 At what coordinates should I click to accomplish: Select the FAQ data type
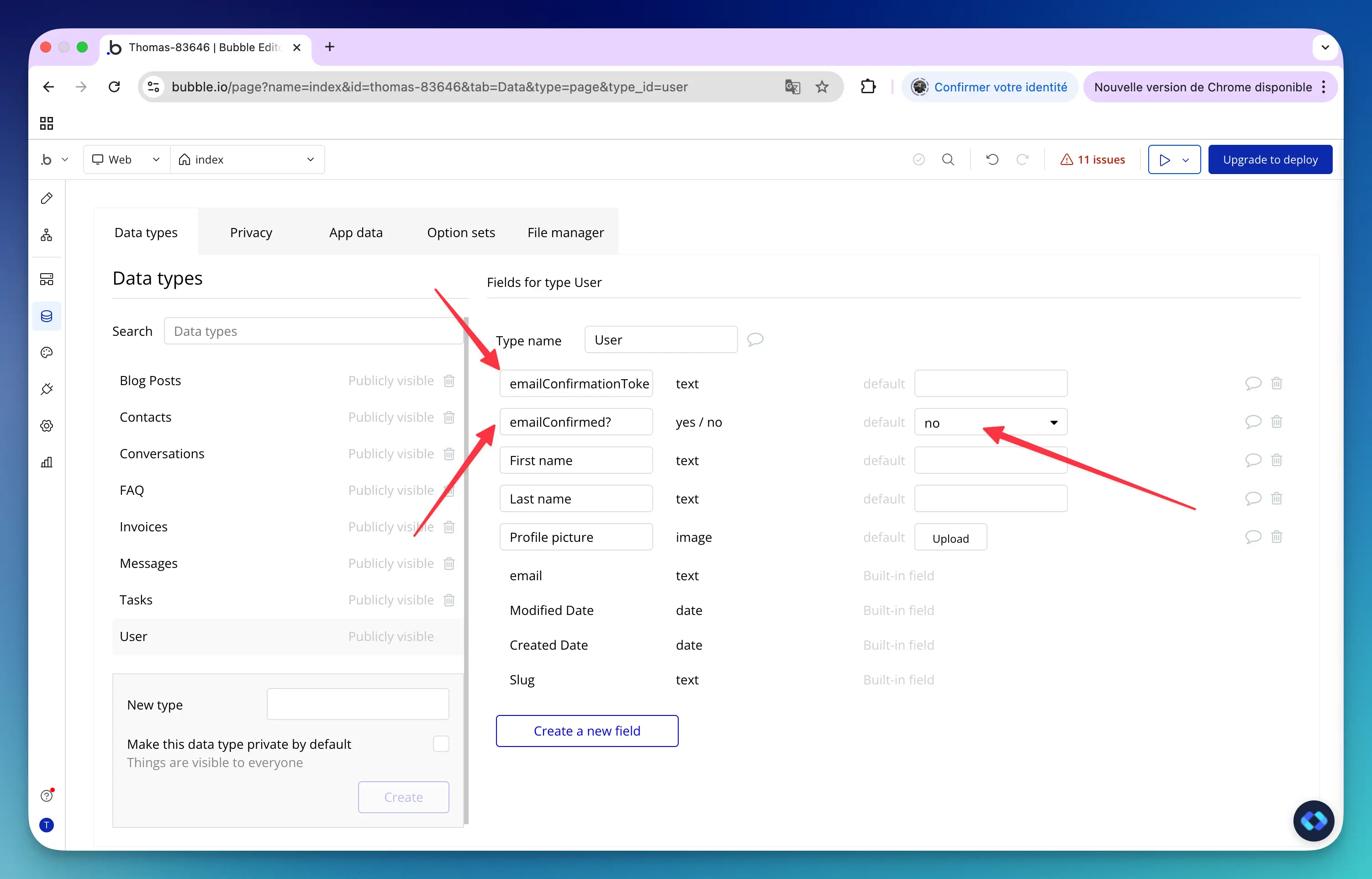[132, 490]
